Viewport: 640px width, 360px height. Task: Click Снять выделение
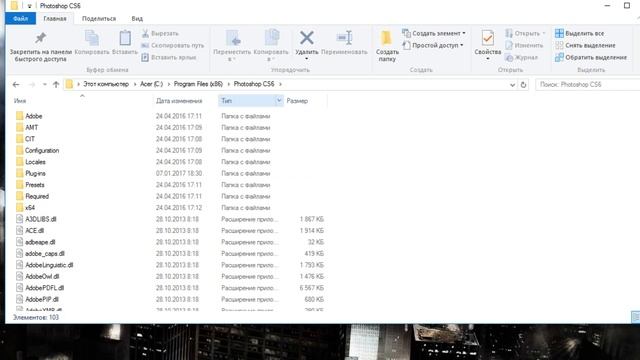(x=585, y=45)
